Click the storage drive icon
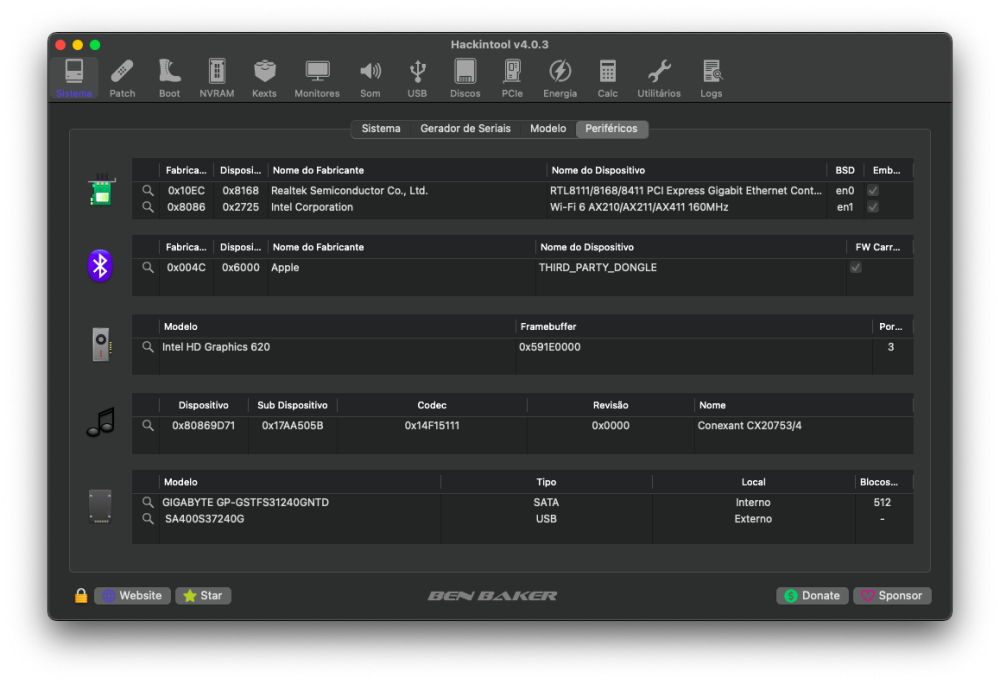The image size is (1000, 684). click(100, 506)
